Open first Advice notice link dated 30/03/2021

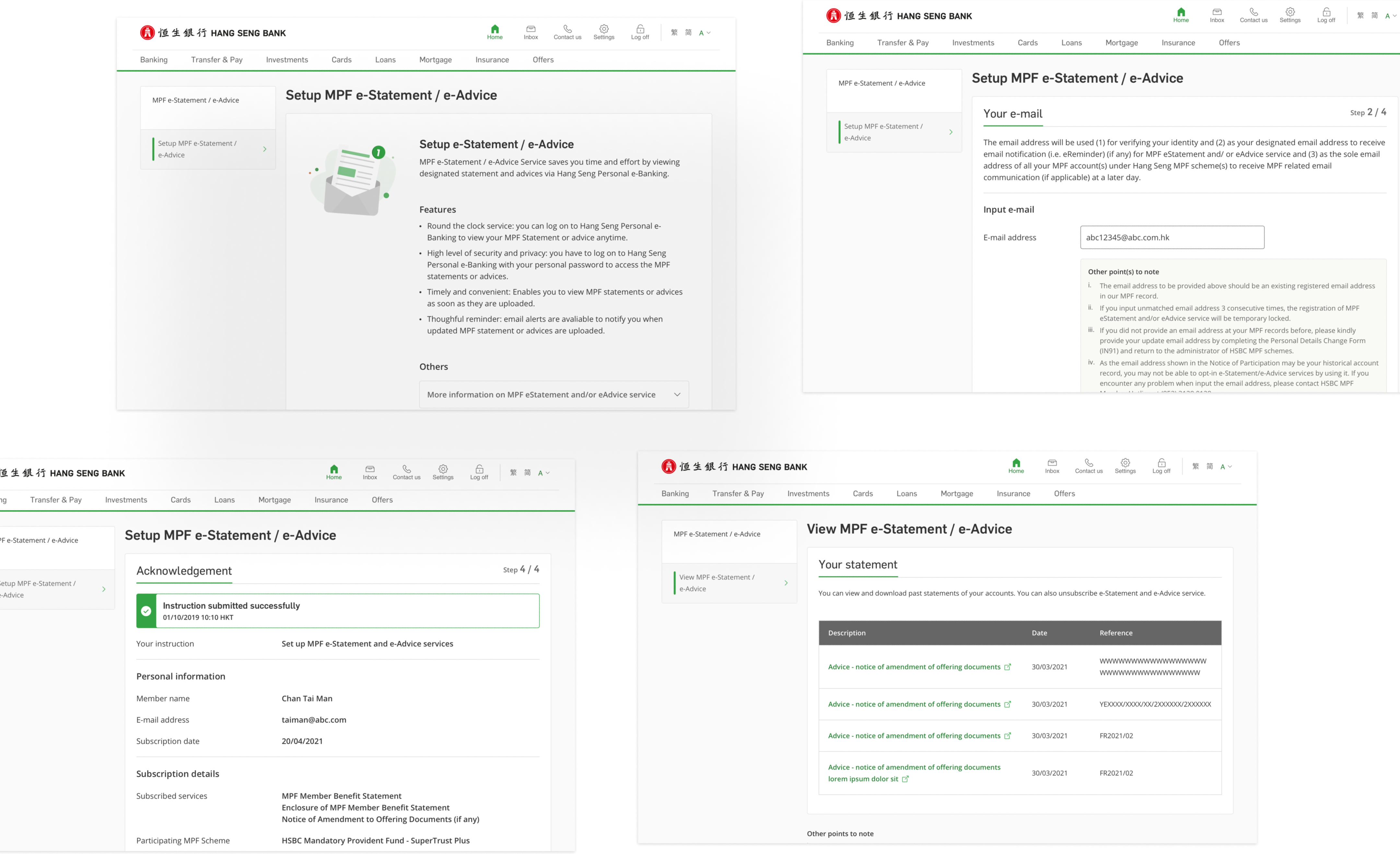(914, 667)
